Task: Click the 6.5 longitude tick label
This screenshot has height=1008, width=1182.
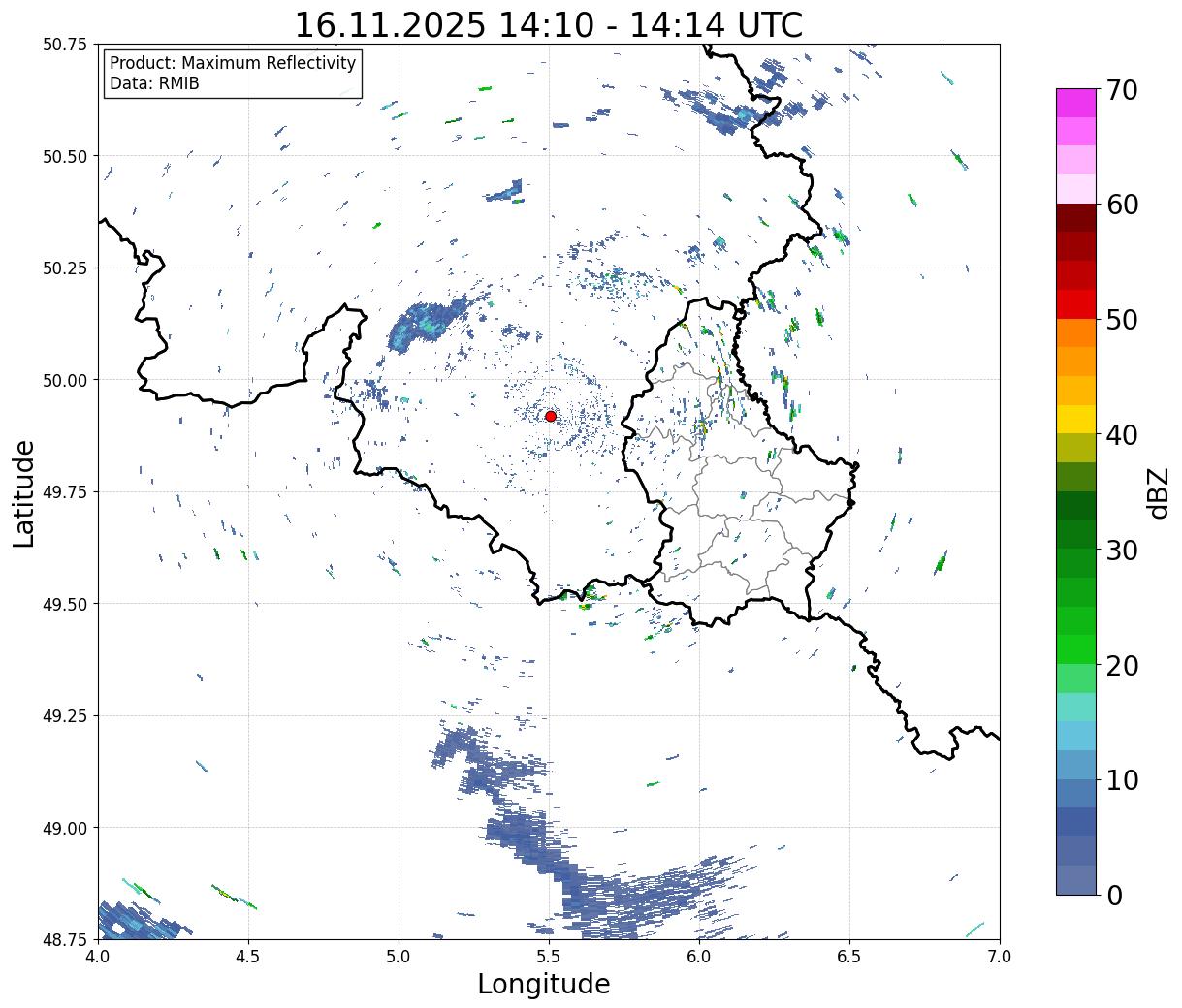Action: tap(849, 957)
